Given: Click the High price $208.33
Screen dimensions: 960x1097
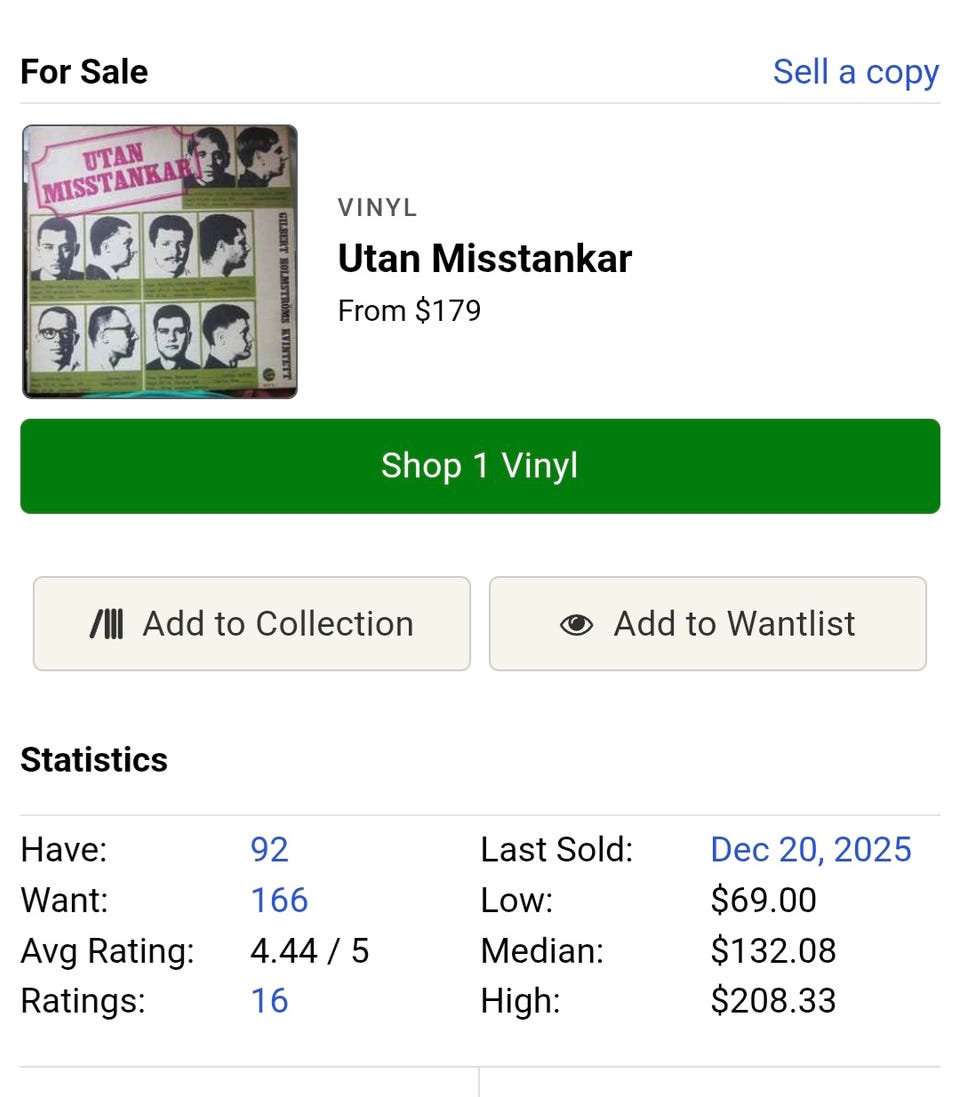Looking at the screenshot, I should pos(773,1001).
